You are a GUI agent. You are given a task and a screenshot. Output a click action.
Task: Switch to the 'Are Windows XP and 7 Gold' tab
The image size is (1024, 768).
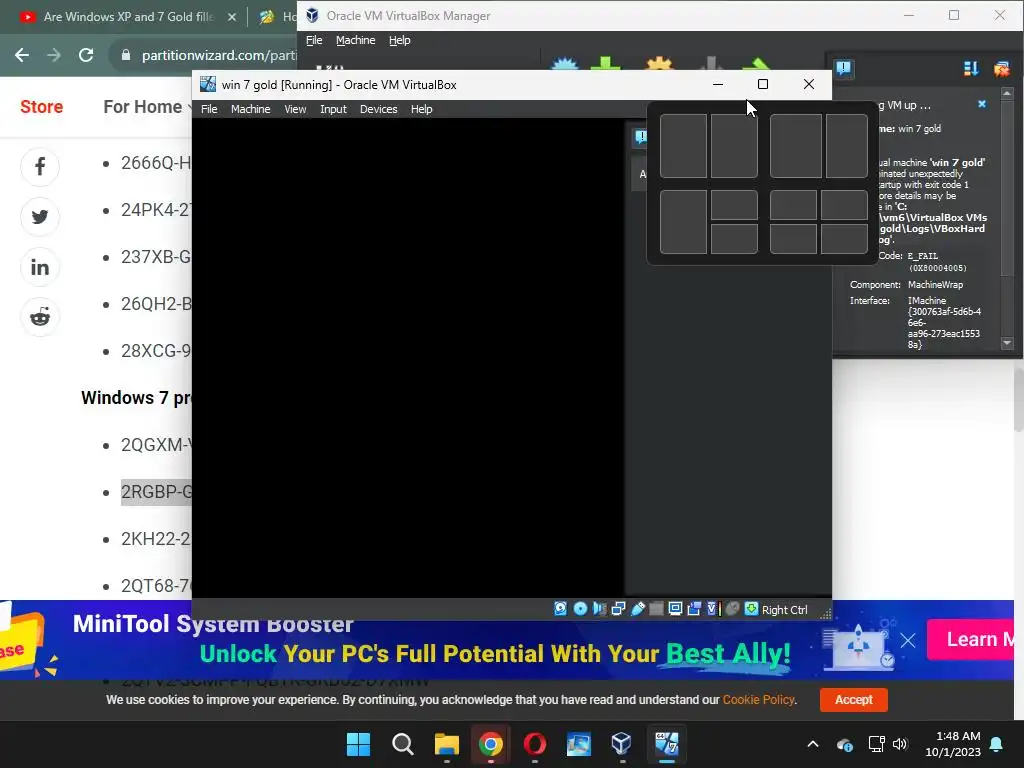[127, 17]
